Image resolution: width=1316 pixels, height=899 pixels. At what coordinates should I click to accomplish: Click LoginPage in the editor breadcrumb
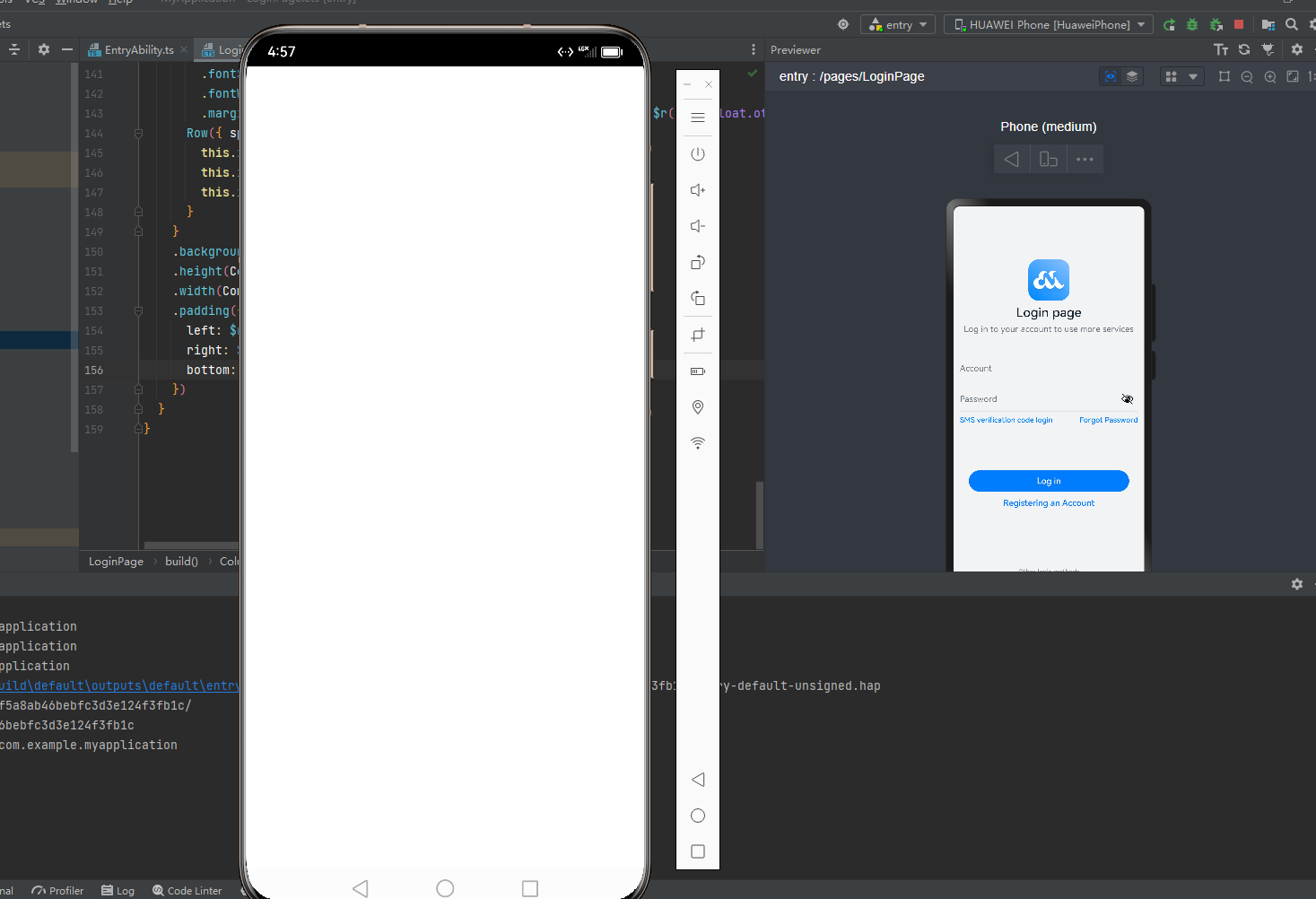coord(116,562)
